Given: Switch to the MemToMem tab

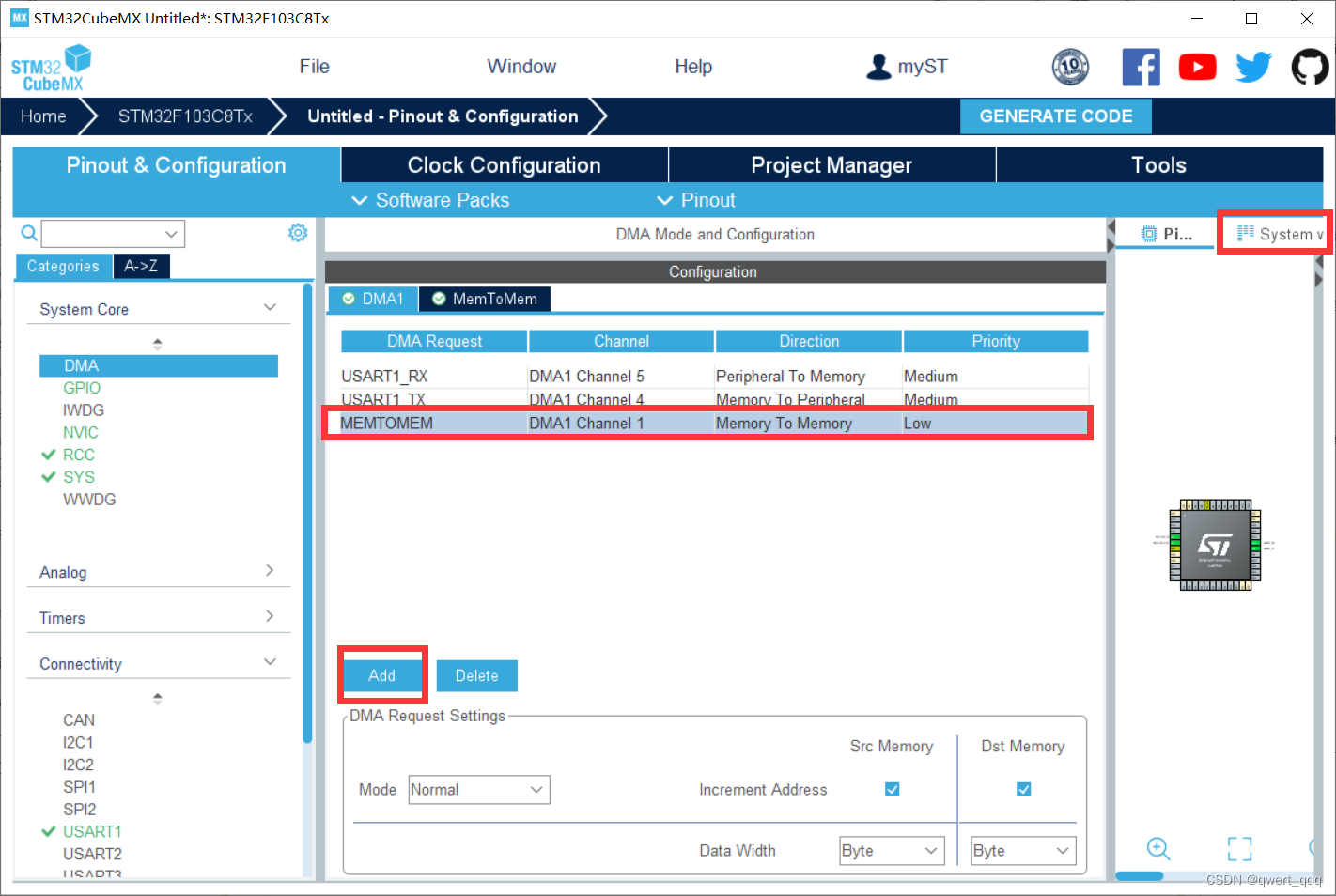Looking at the screenshot, I should point(485,299).
